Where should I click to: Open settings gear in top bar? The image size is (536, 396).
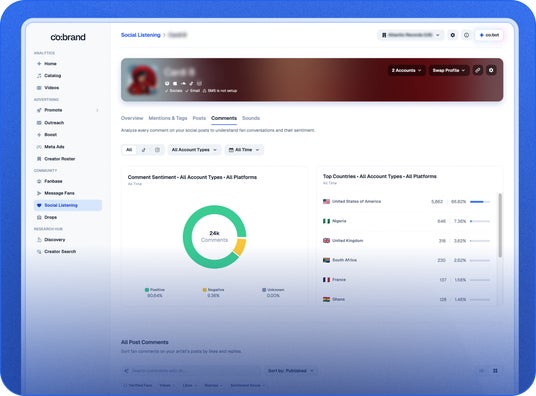click(453, 35)
